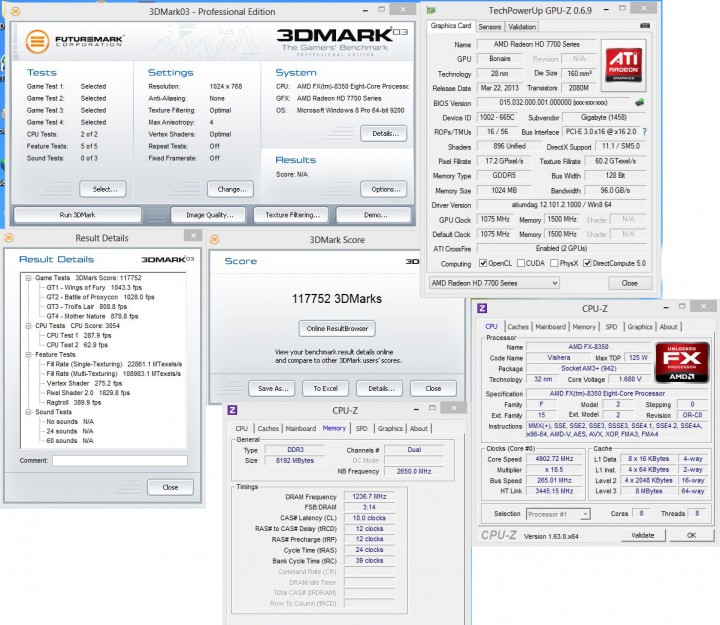
Task: Click the Core Speed 4902.72 MHz value
Action: [x=554, y=459]
